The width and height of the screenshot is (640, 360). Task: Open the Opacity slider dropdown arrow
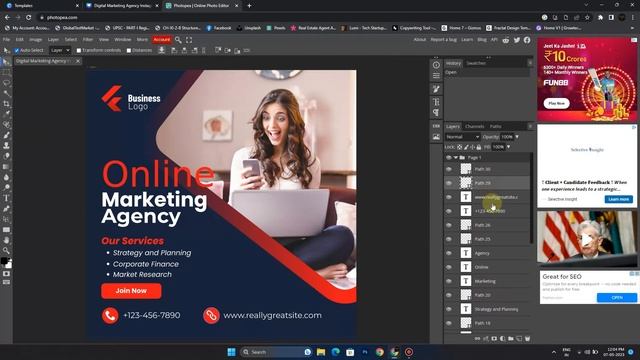point(517,137)
